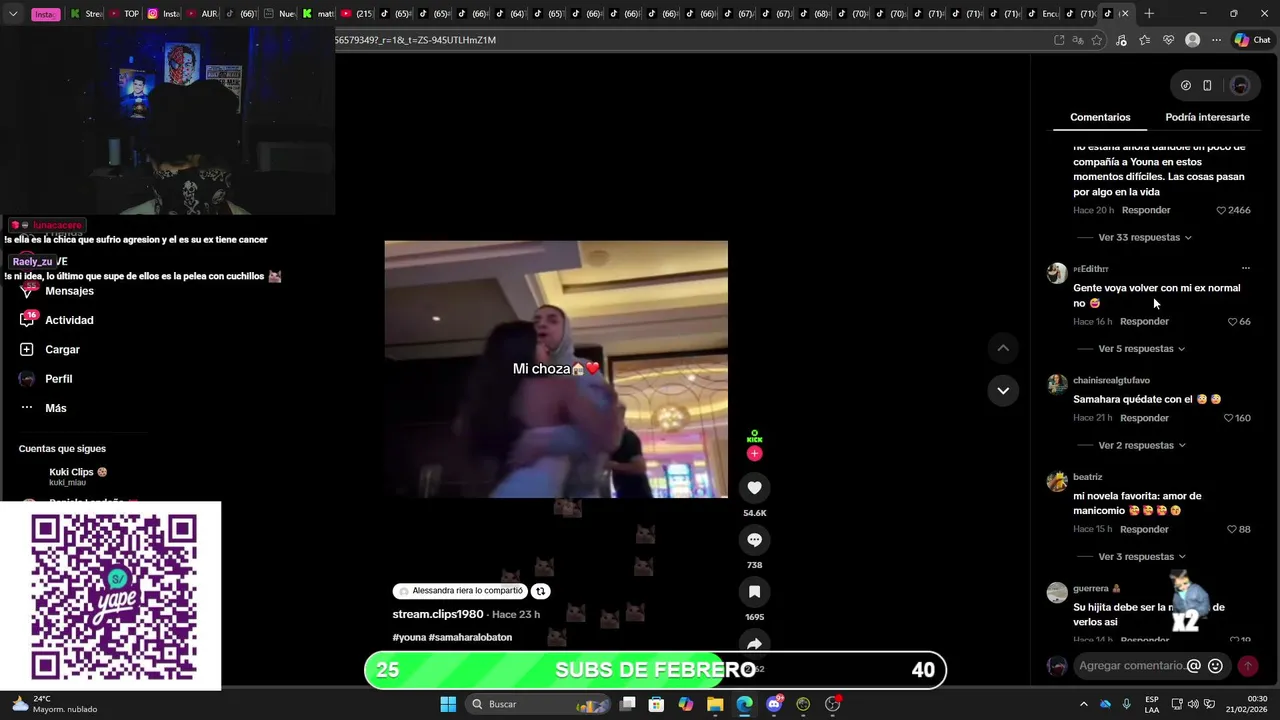Viewport: 1280px width, 720px height.
Task: Open options menu on PrEdithrr's comment
Action: [x=1245, y=268]
